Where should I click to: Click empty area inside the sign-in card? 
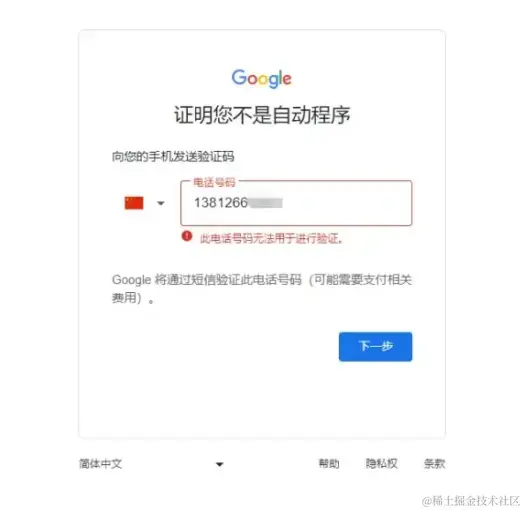(262, 398)
